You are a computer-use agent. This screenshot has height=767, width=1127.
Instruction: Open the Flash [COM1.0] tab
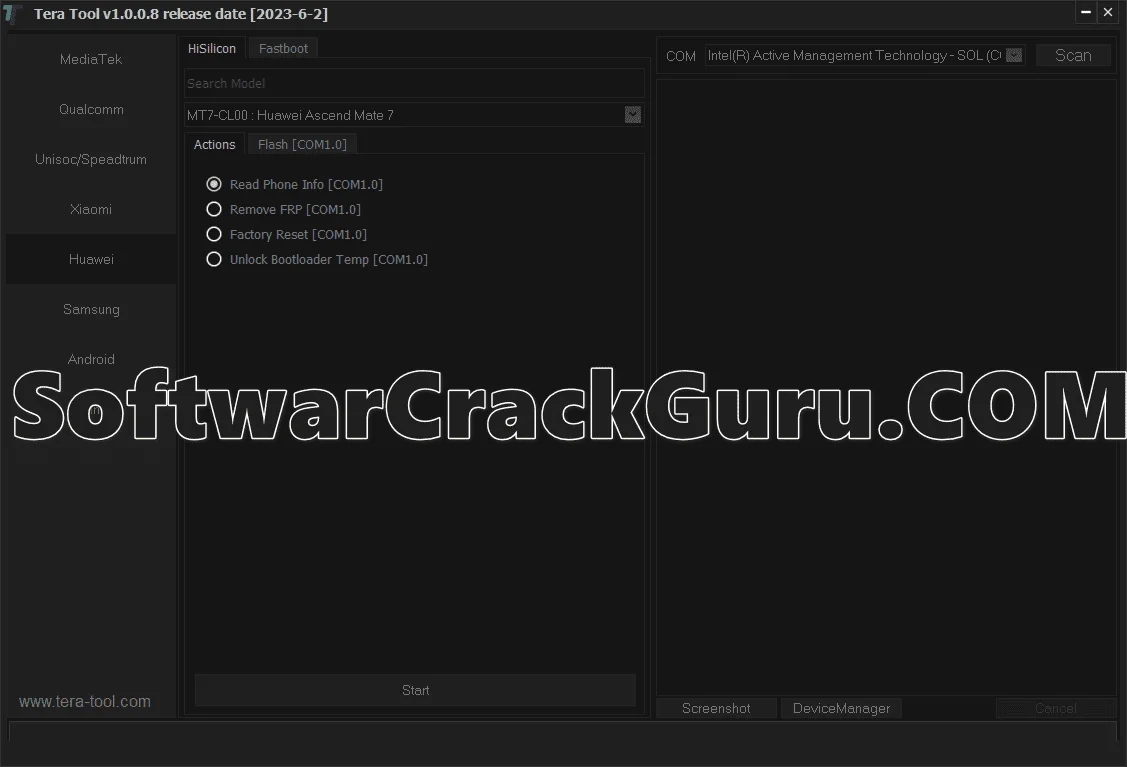point(302,144)
